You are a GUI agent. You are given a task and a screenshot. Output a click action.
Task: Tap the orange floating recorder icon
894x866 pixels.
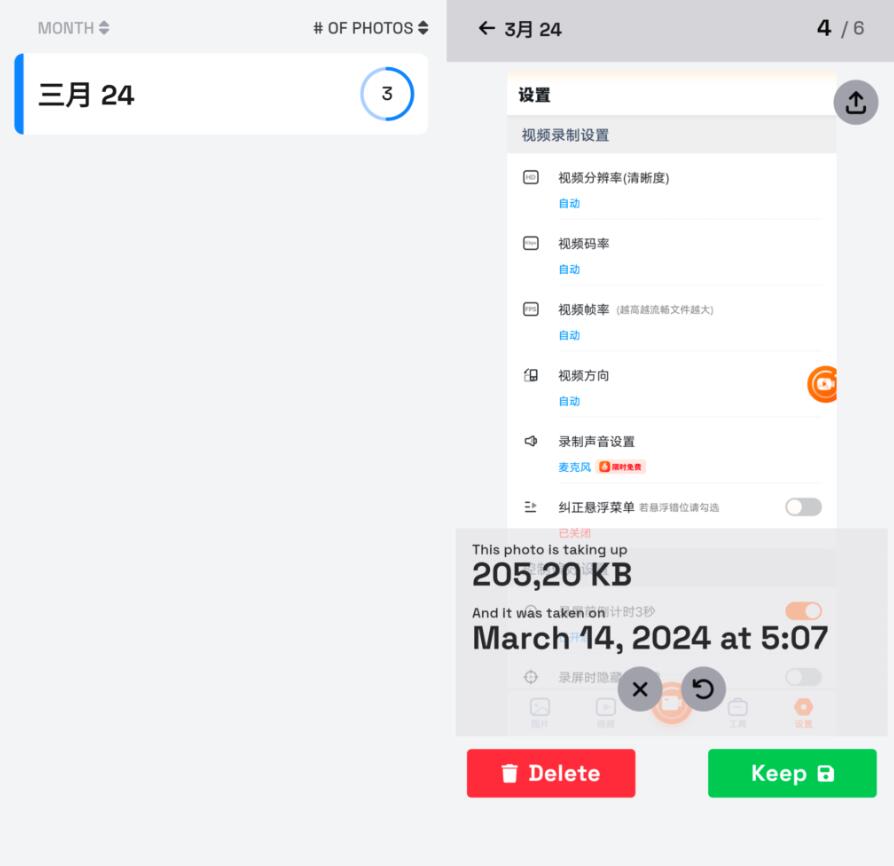[822, 384]
